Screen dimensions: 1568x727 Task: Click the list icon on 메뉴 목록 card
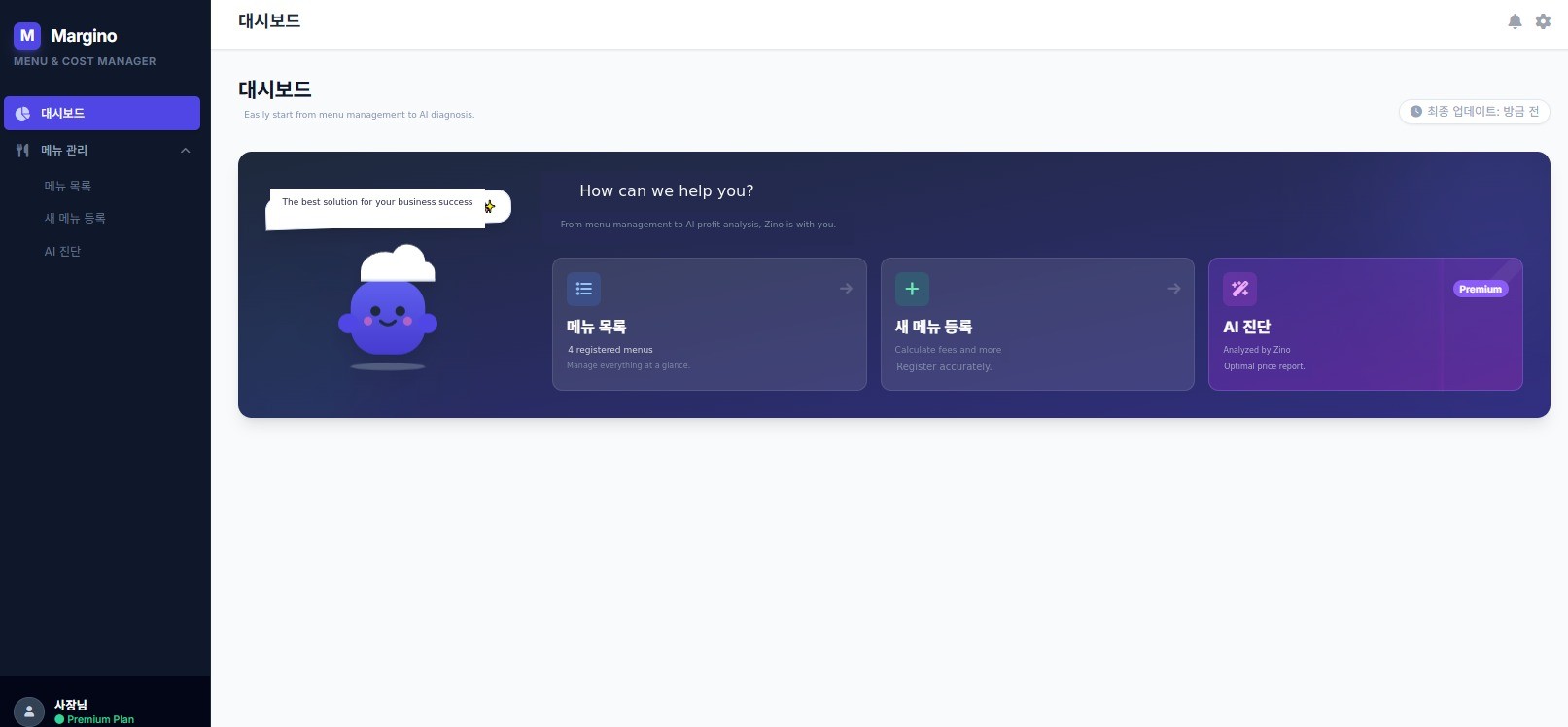pyautogui.click(x=583, y=289)
